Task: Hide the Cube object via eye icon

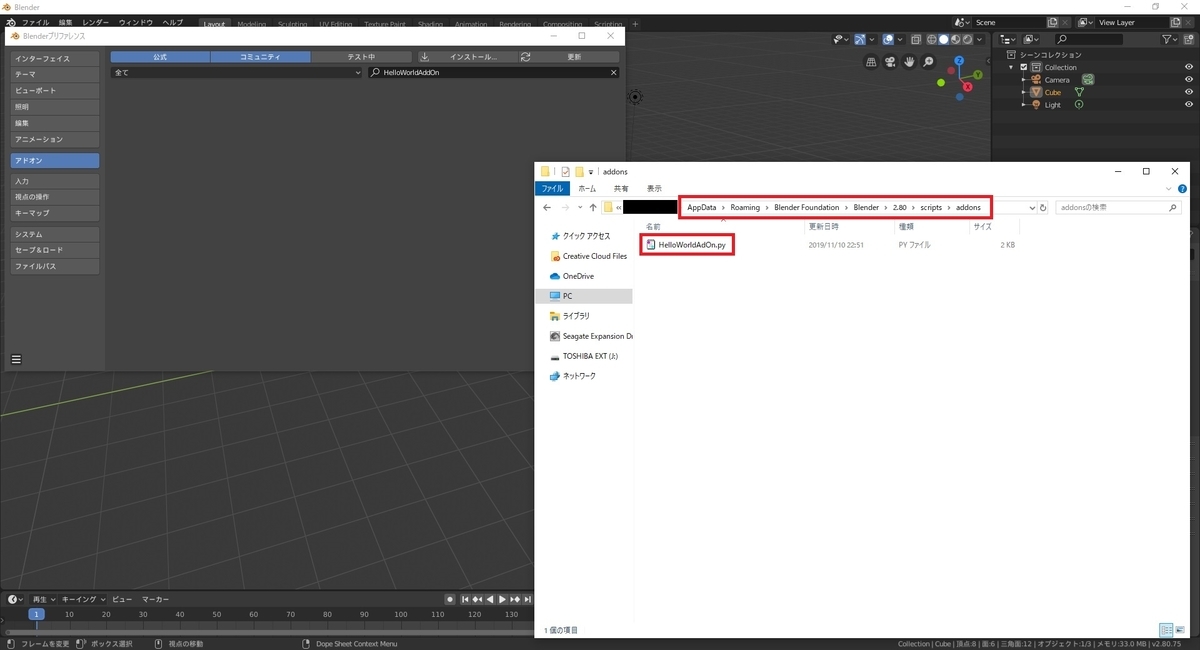Action: pos(1189,92)
